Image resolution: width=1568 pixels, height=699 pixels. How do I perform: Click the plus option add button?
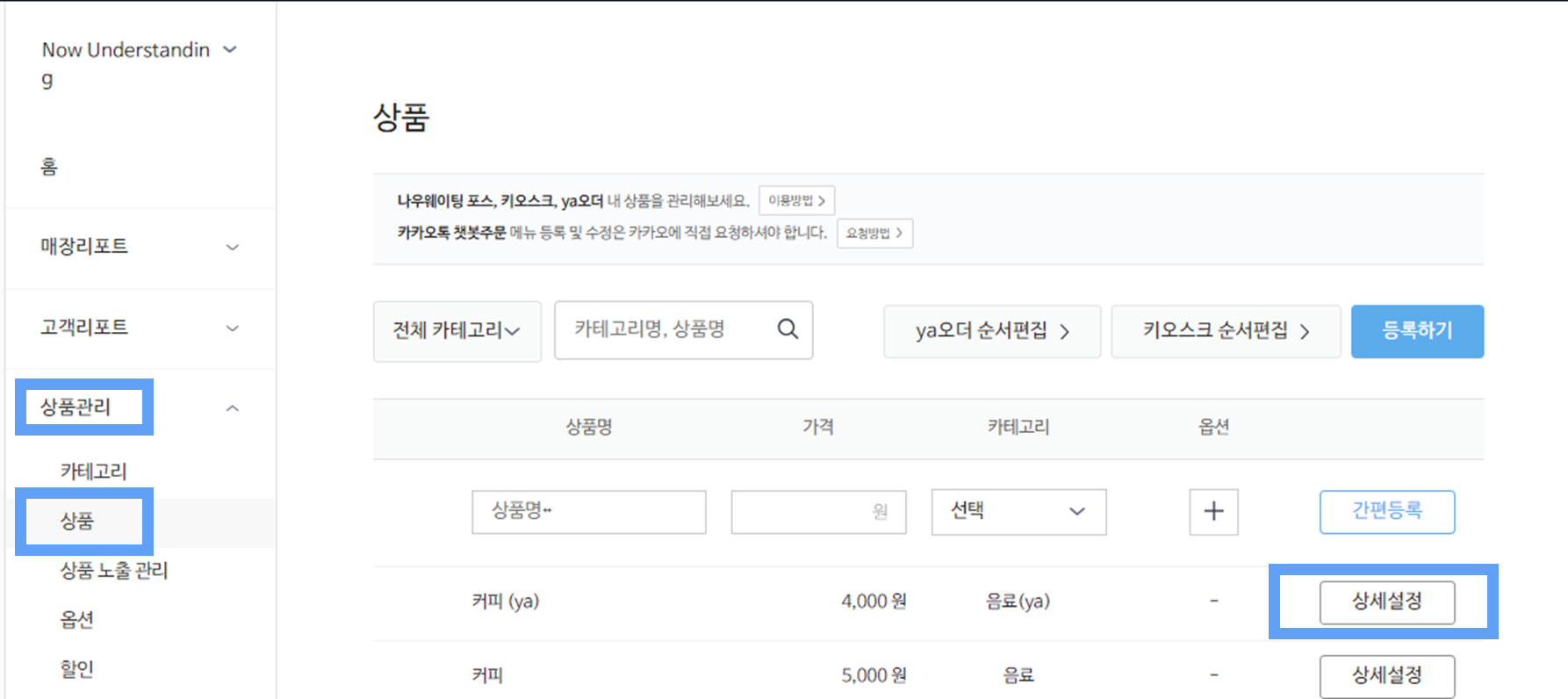coord(1213,512)
